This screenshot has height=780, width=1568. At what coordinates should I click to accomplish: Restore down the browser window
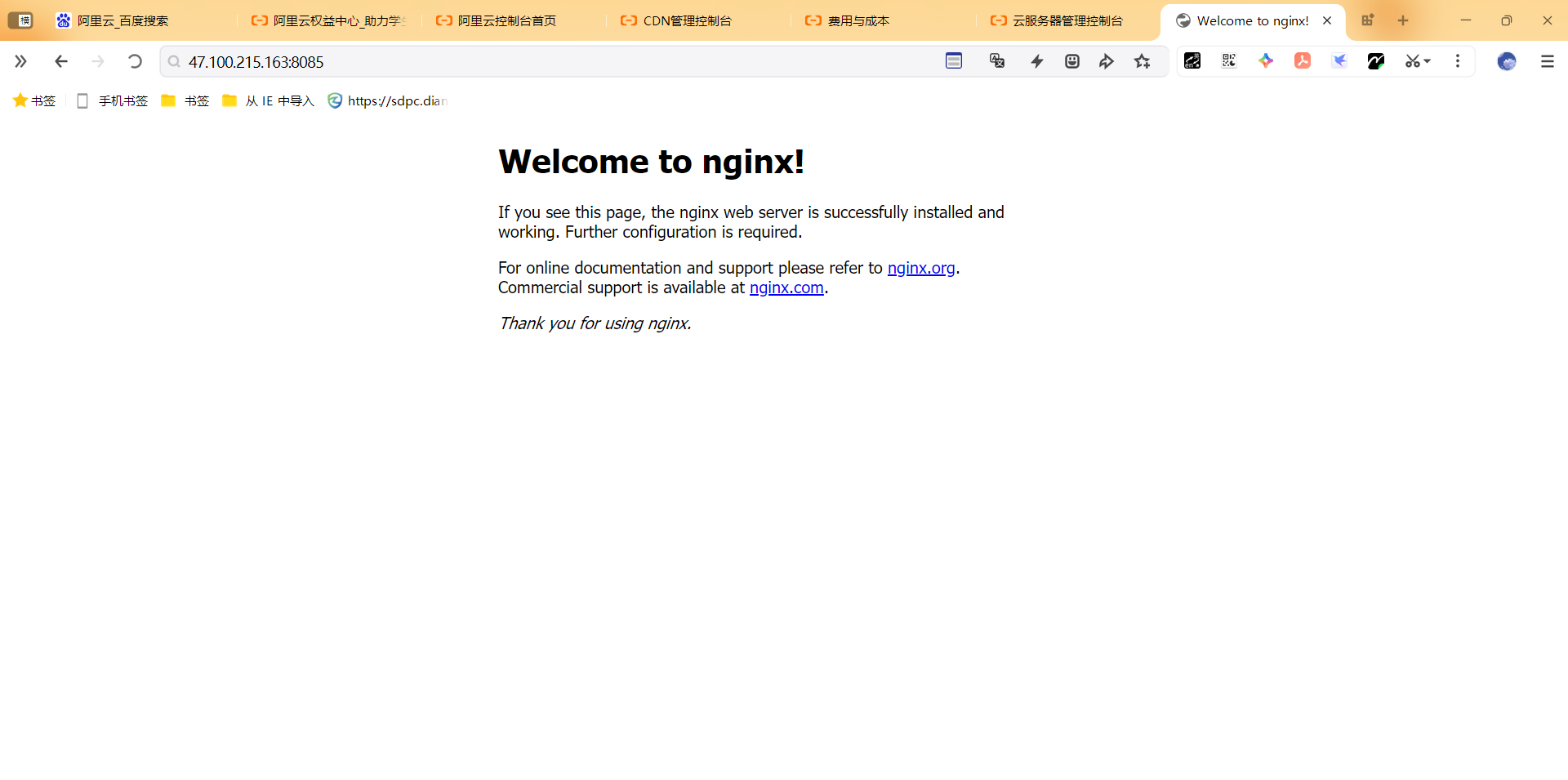(x=1507, y=20)
